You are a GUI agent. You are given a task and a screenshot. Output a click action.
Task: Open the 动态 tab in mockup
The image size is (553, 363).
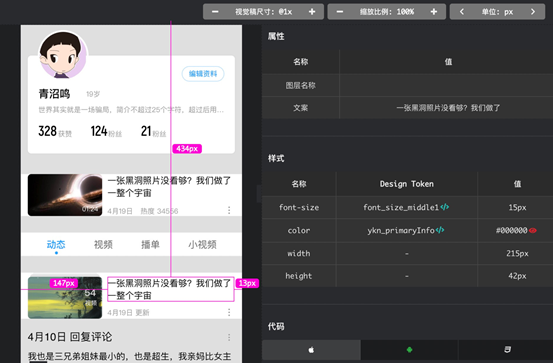(x=56, y=244)
